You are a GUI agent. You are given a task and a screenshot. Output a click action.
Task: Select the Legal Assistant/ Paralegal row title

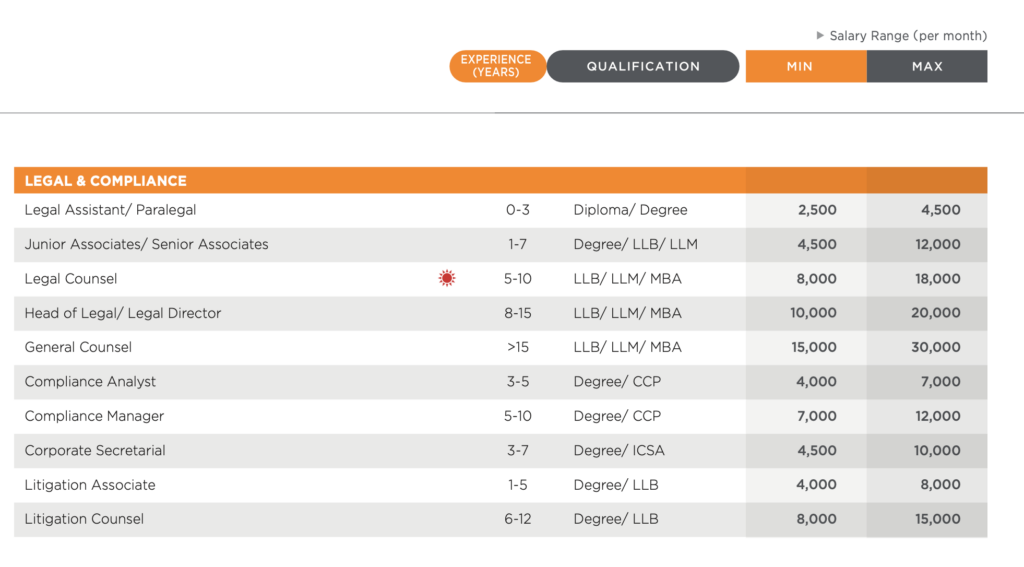(x=110, y=210)
